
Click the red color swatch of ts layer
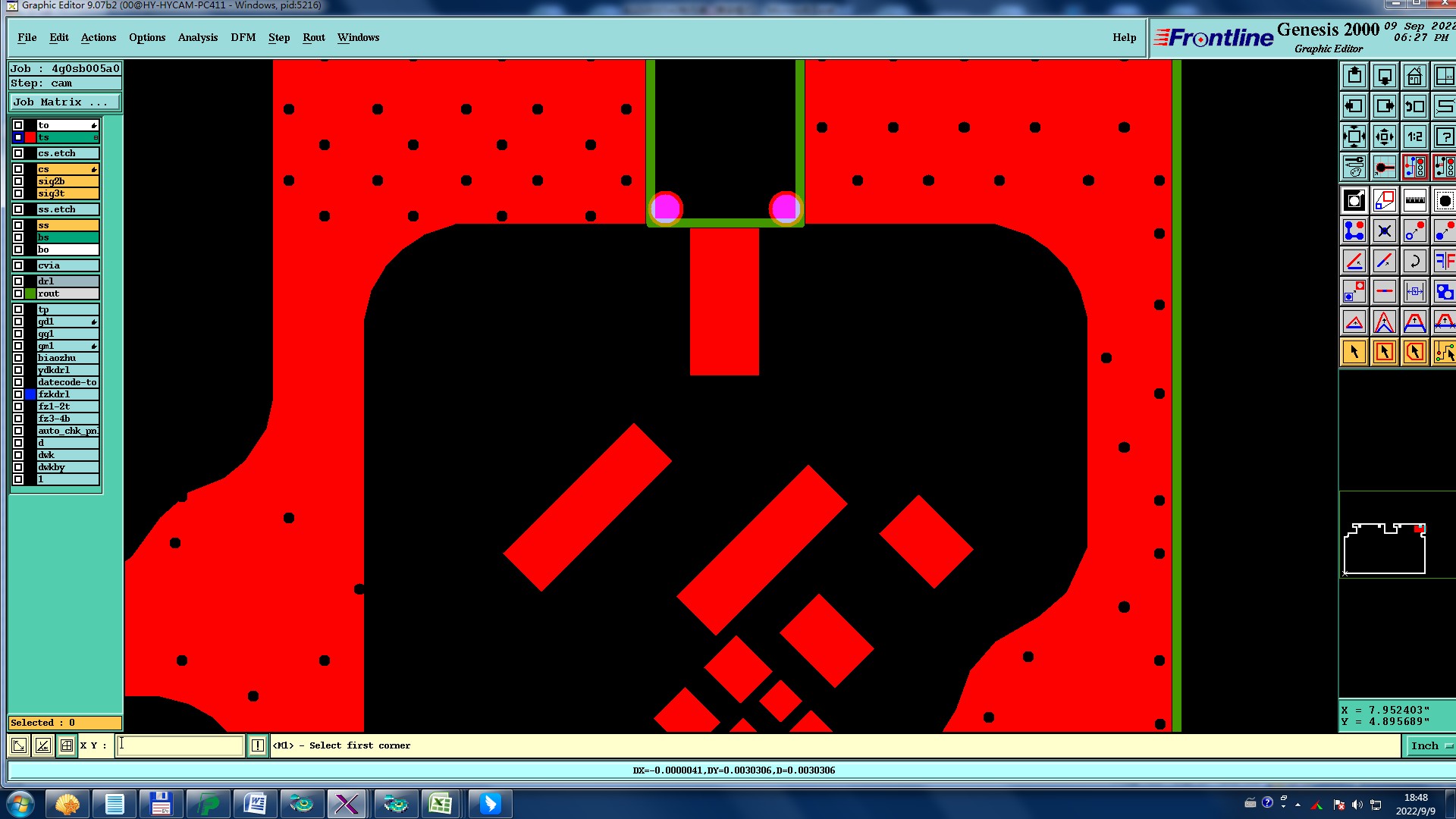pyautogui.click(x=30, y=137)
